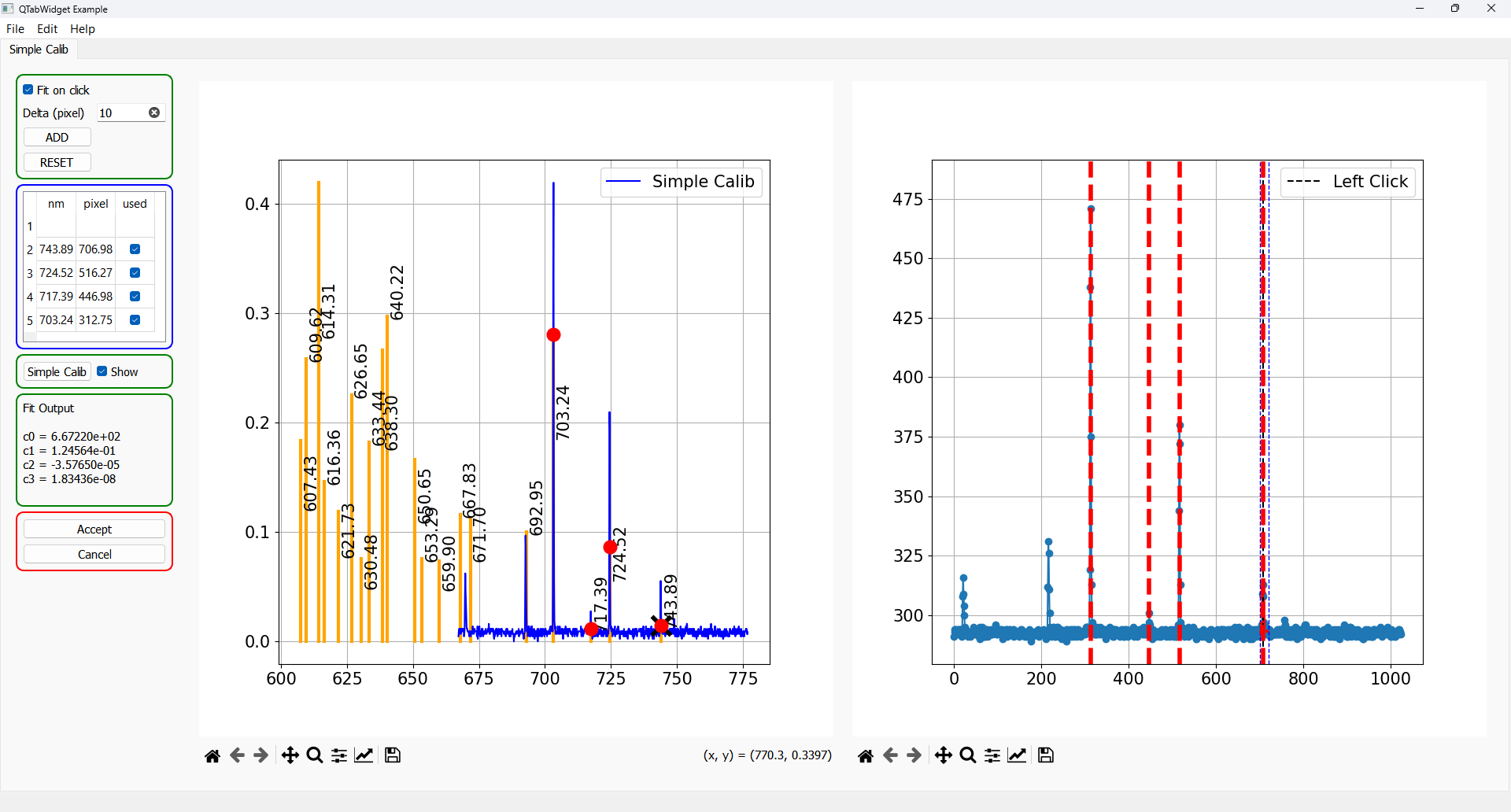The width and height of the screenshot is (1511, 812).
Task: Minimize the QTabWidget Example window
Action: (x=1420, y=9)
